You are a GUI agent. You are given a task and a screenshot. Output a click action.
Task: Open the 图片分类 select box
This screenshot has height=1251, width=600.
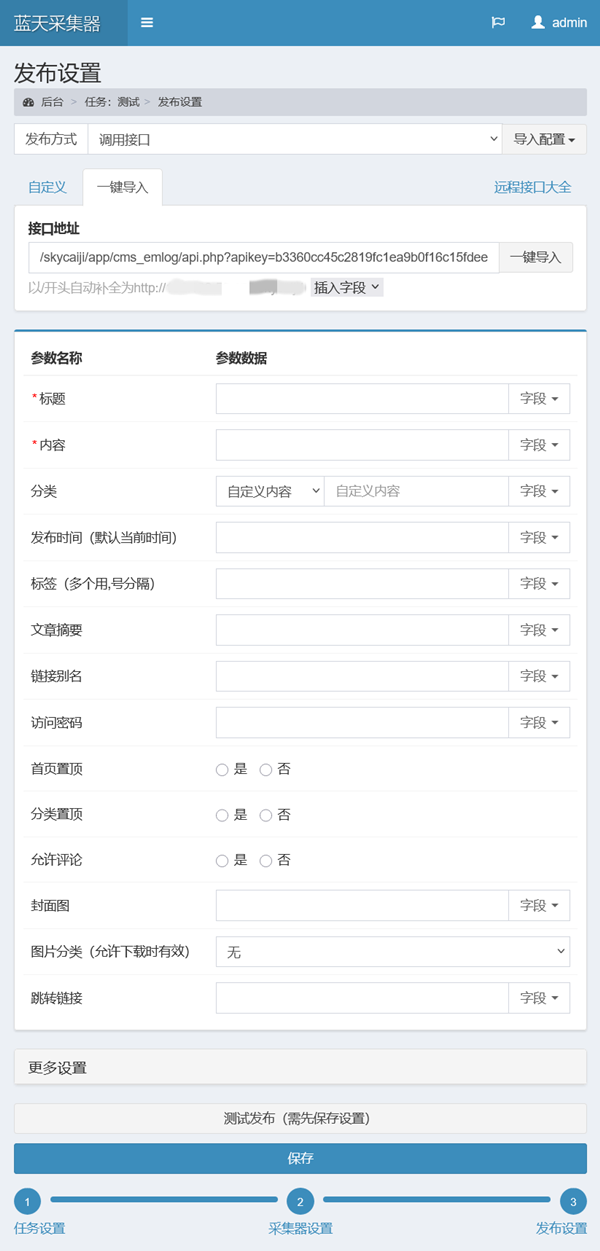(392, 953)
